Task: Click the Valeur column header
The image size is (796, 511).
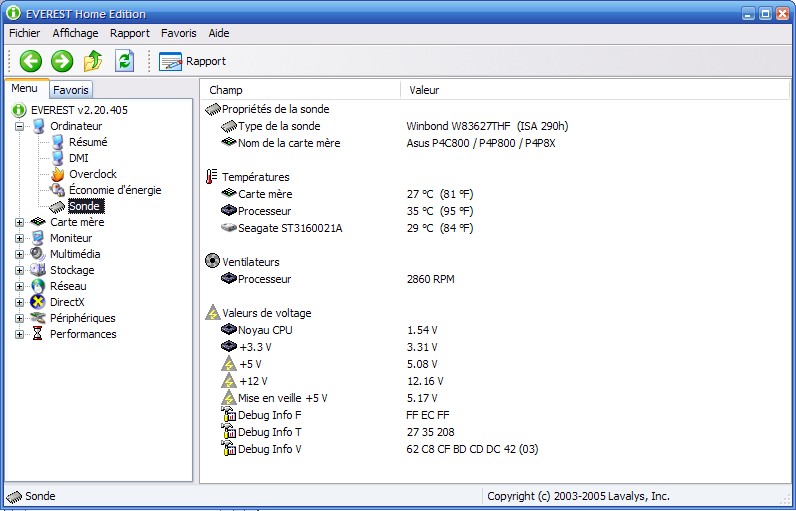Action: pos(424,90)
